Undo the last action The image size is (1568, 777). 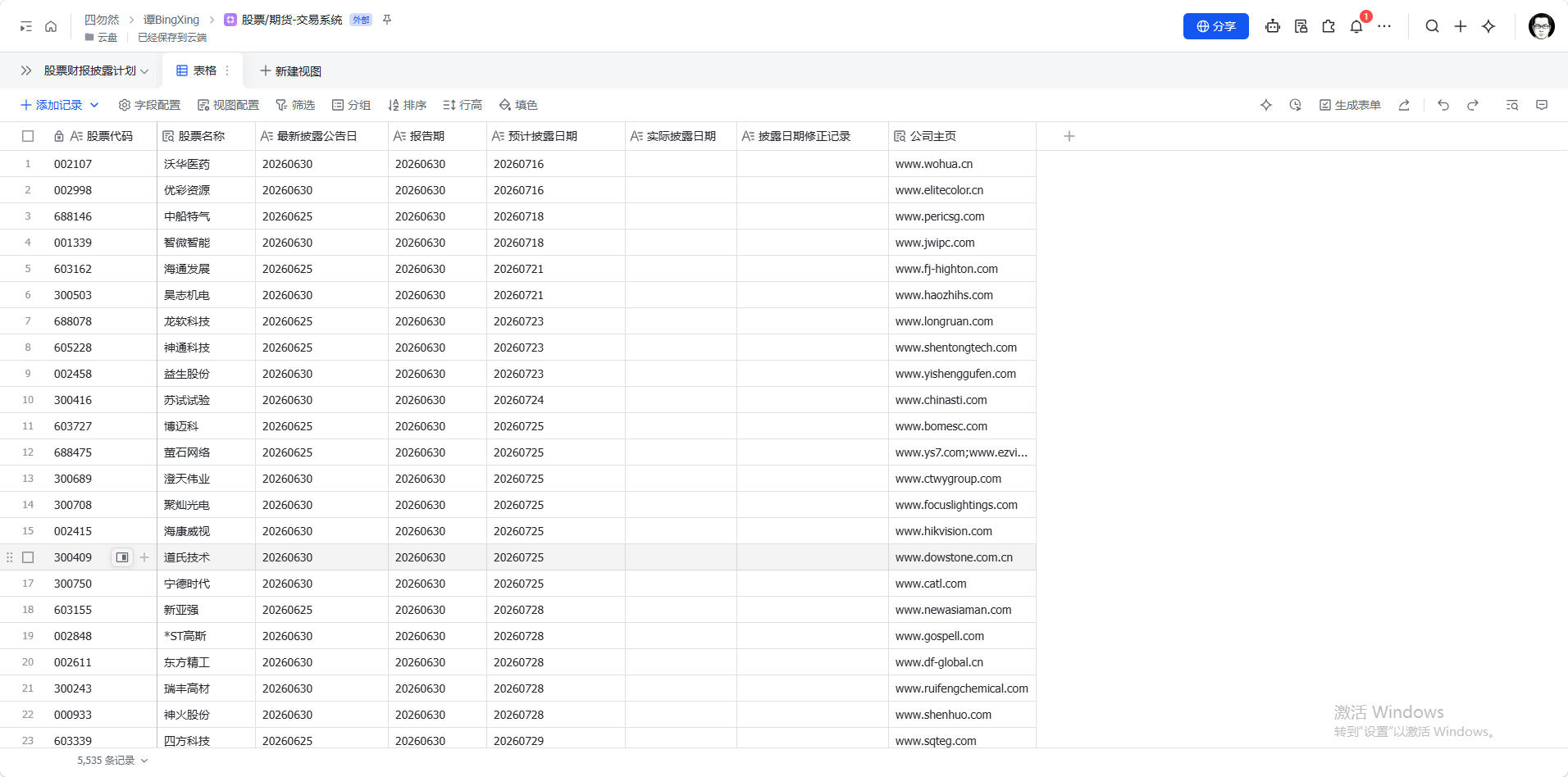tap(1443, 105)
